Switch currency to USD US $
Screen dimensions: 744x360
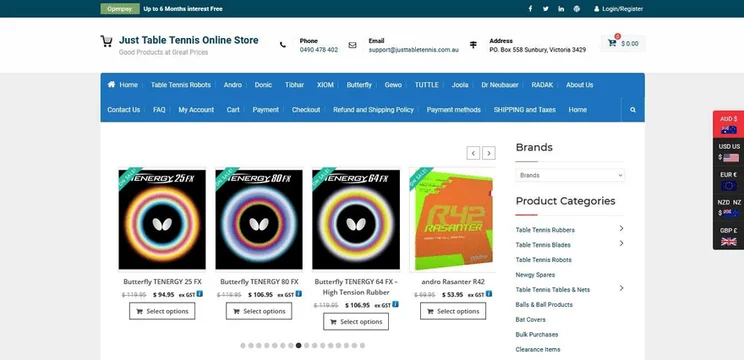pos(728,152)
